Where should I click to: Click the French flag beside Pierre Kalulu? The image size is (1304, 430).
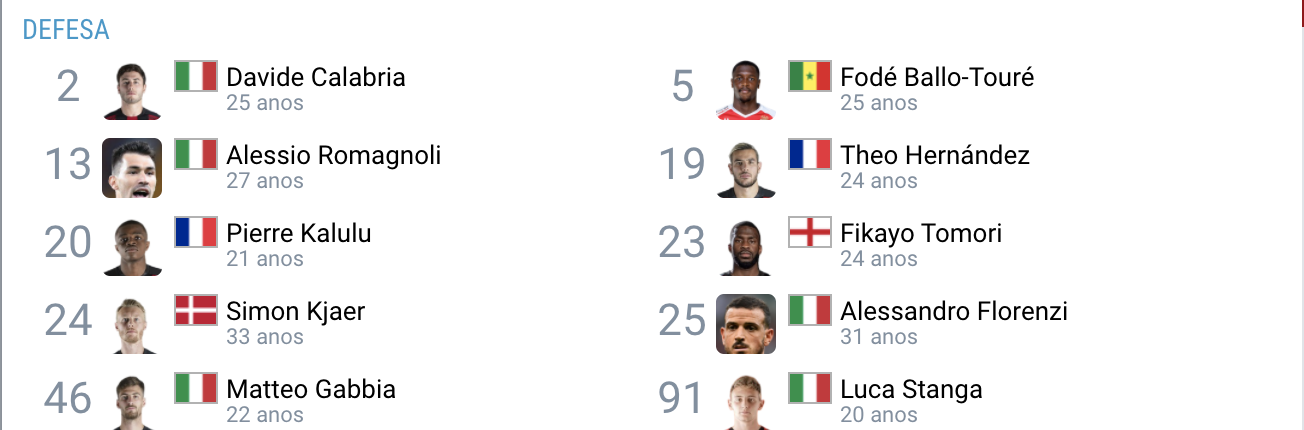[196, 232]
